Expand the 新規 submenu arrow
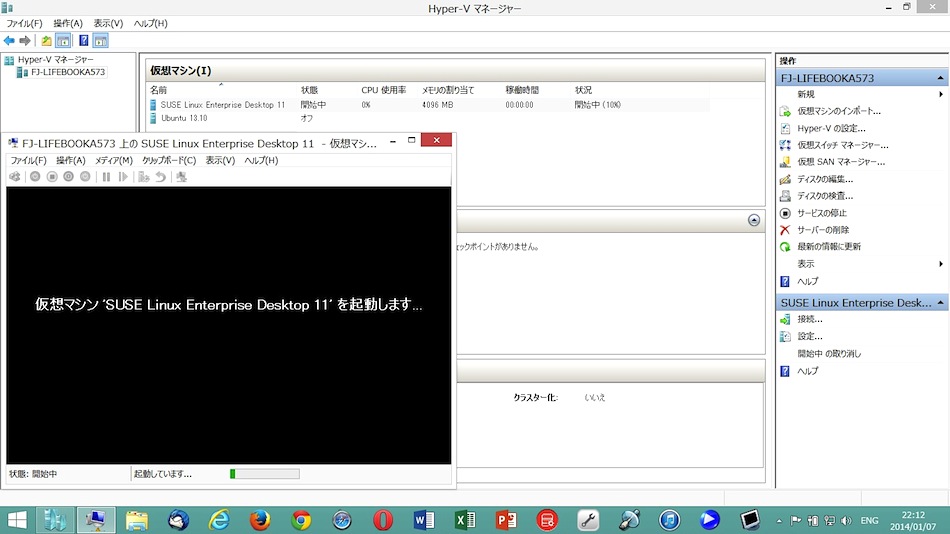Image resolution: width=950 pixels, height=534 pixels. [x=940, y=94]
